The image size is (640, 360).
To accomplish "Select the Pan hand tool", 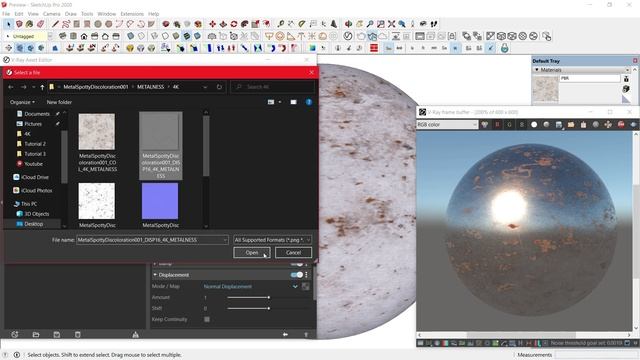I will [359, 24].
